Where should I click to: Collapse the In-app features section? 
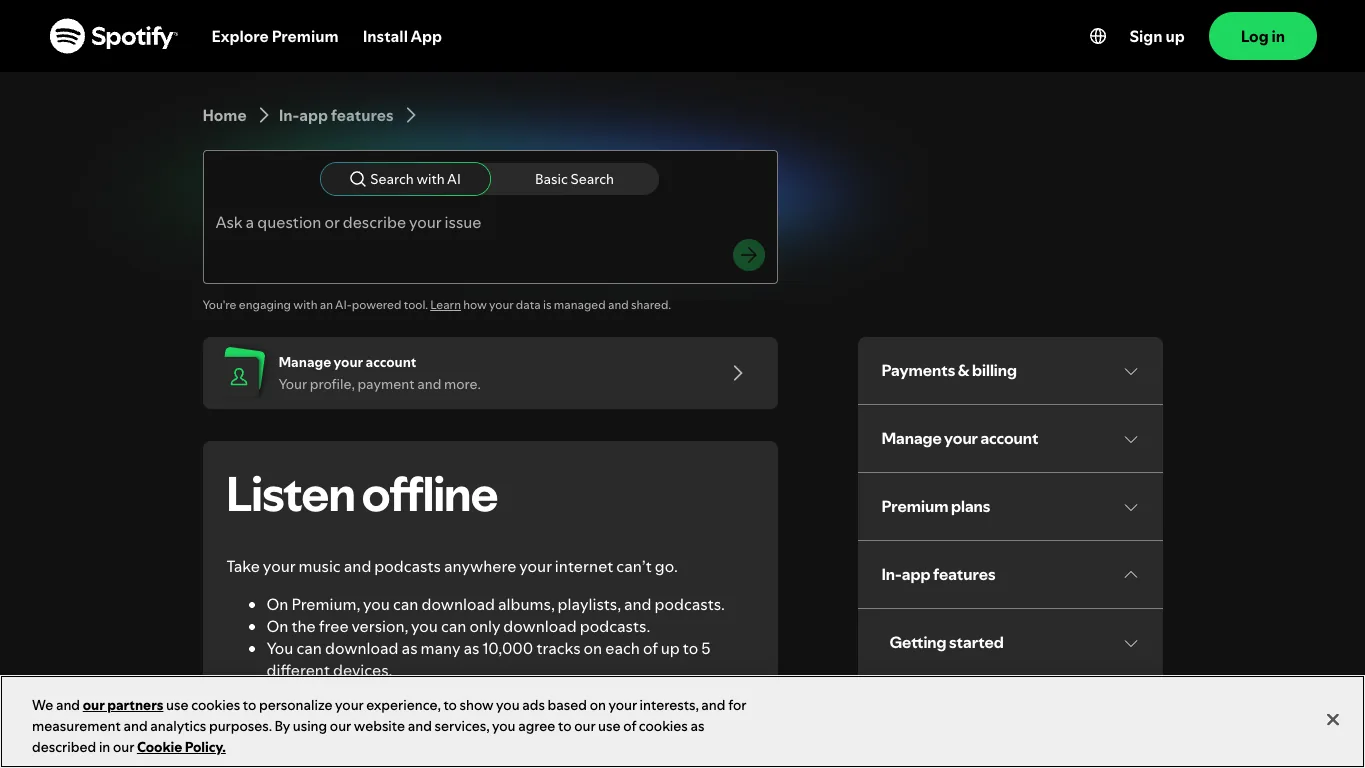click(1010, 575)
